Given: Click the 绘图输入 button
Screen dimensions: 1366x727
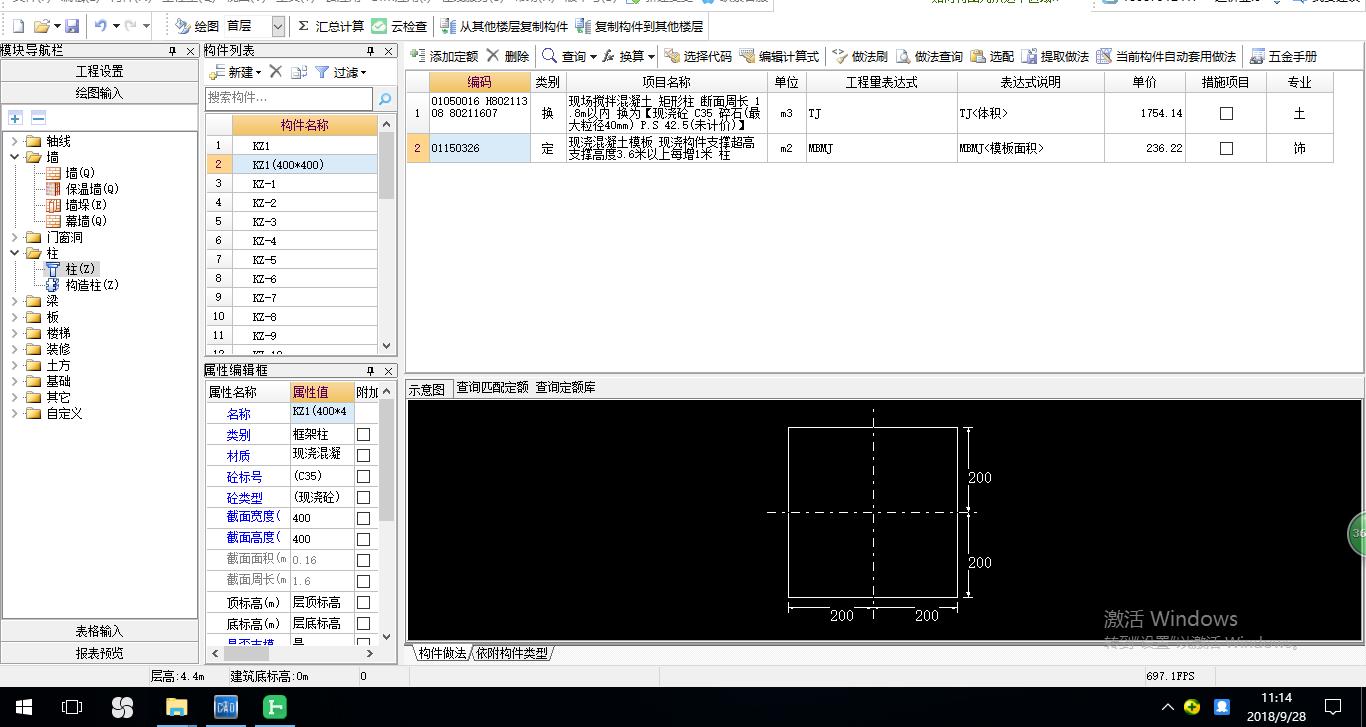Looking at the screenshot, I should click(x=100, y=93).
